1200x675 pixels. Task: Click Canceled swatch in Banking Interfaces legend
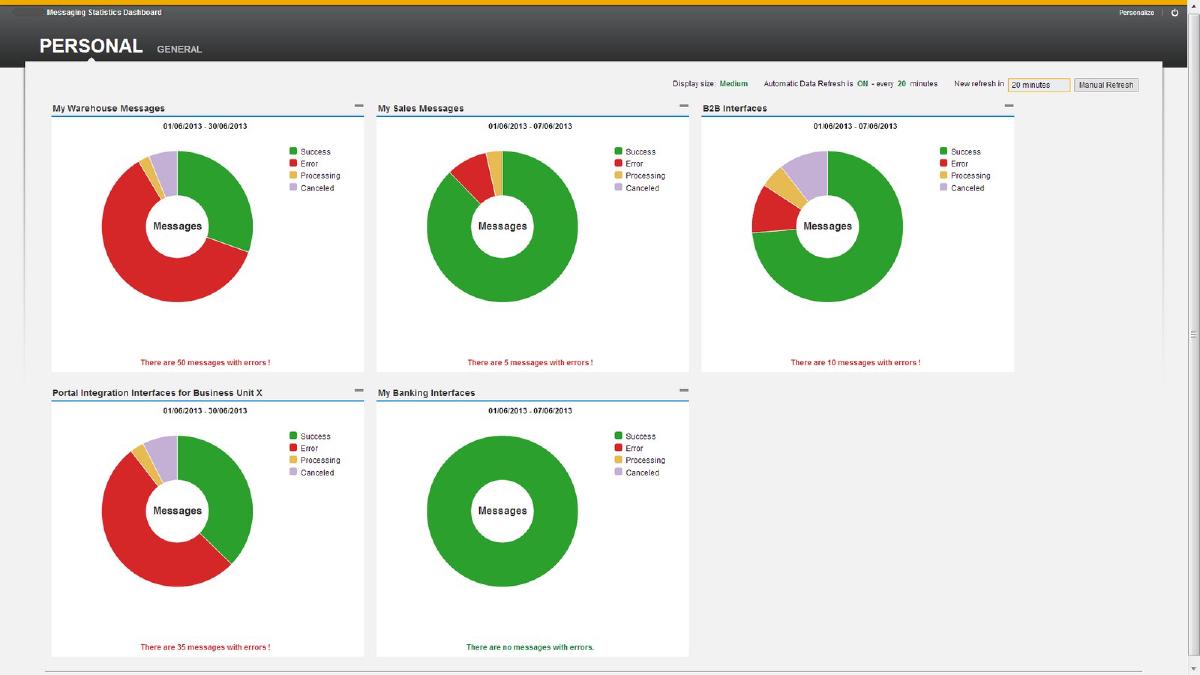pos(619,472)
